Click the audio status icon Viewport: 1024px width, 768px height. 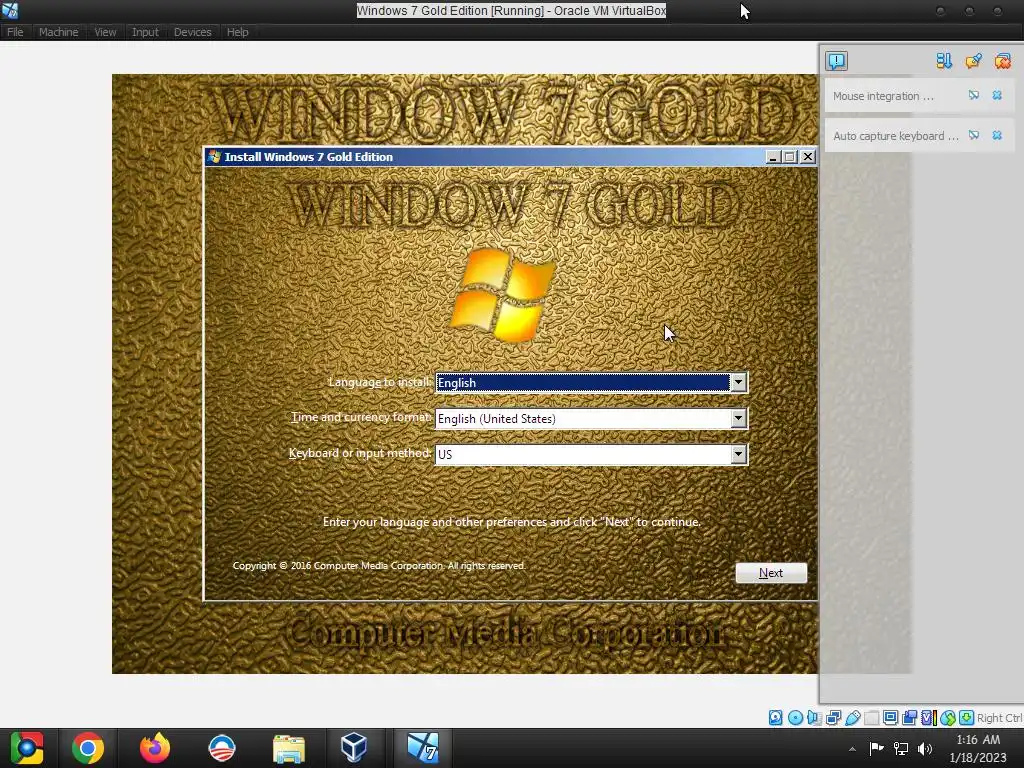[814, 718]
